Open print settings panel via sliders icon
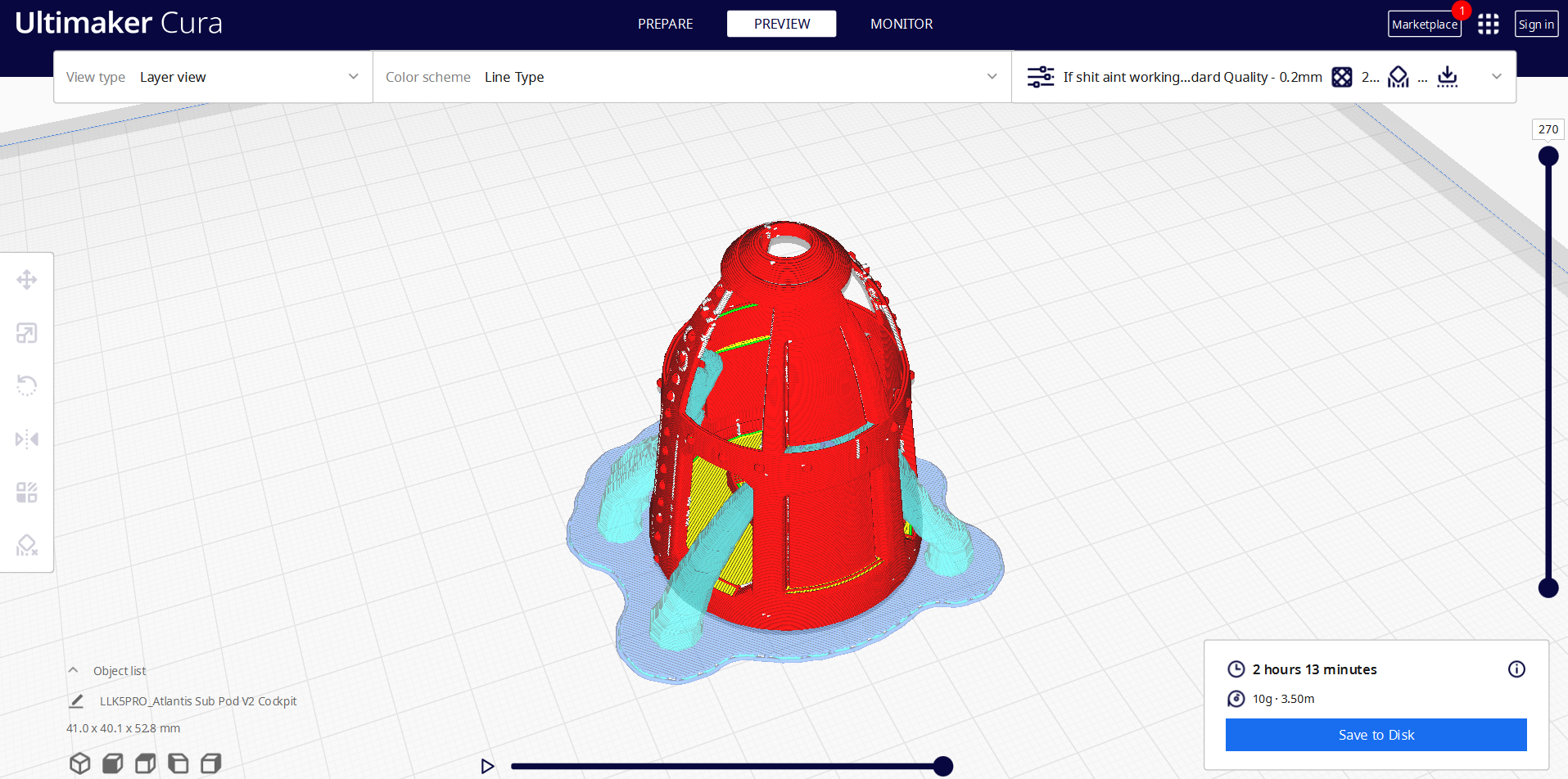 [1040, 76]
